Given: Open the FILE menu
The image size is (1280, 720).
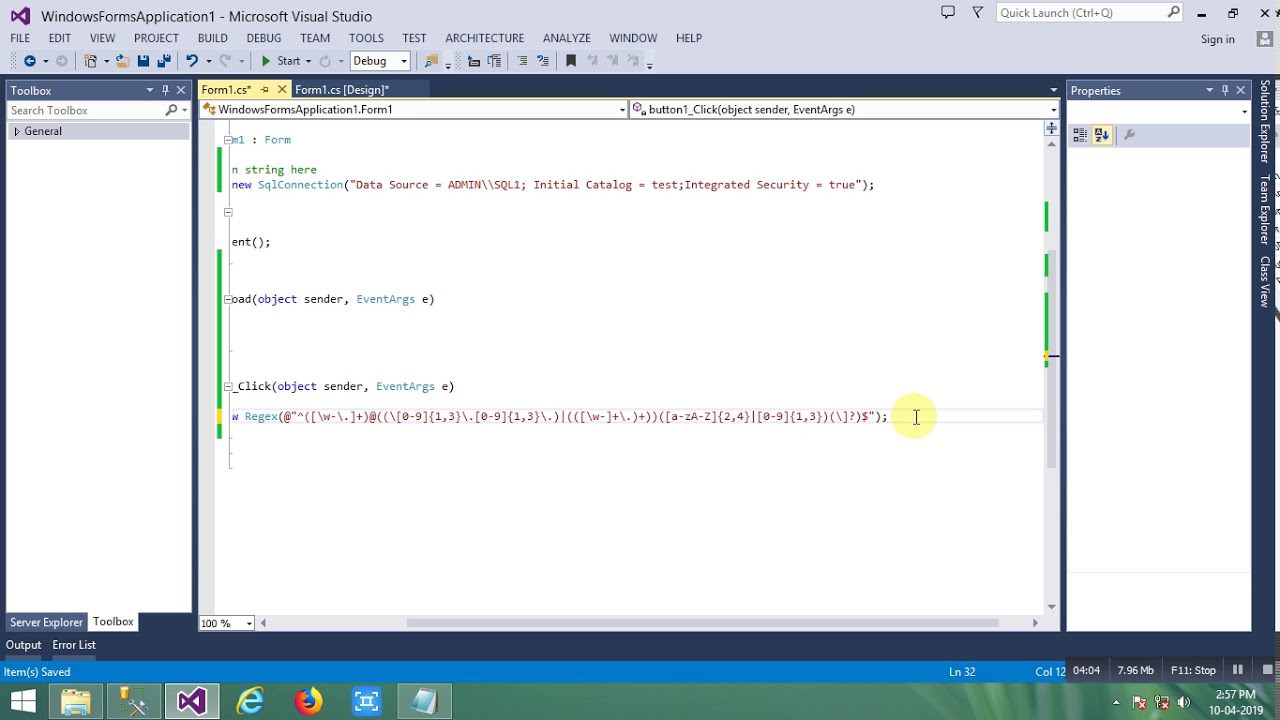Looking at the screenshot, I should (x=20, y=38).
